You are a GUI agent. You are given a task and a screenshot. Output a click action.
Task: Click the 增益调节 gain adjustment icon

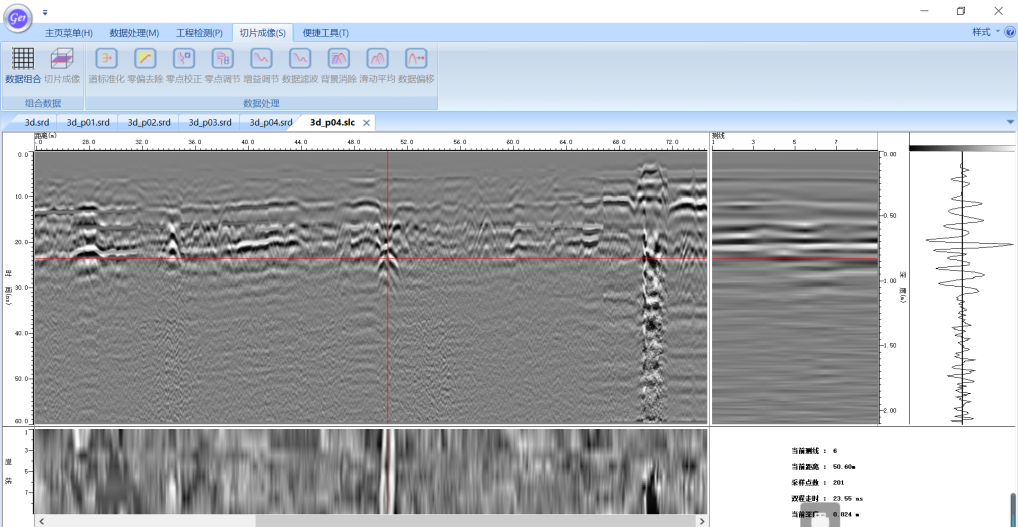[x=261, y=60]
